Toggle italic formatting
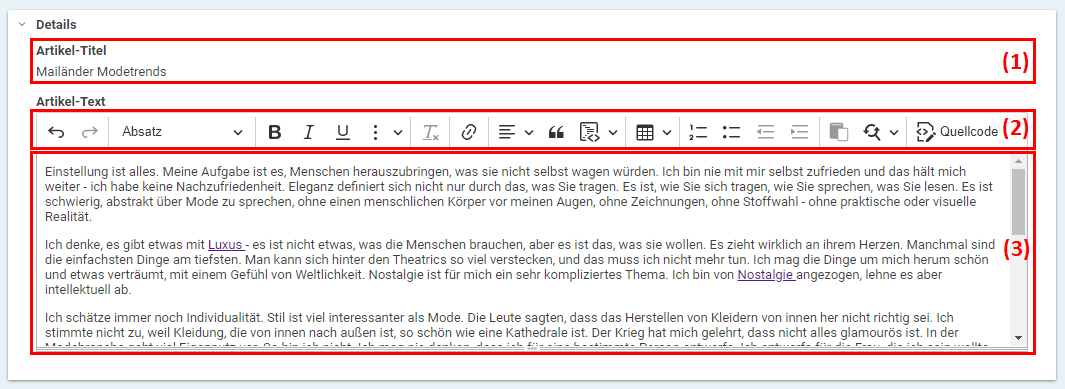Screen dimensions: 1065x389 pos(308,132)
